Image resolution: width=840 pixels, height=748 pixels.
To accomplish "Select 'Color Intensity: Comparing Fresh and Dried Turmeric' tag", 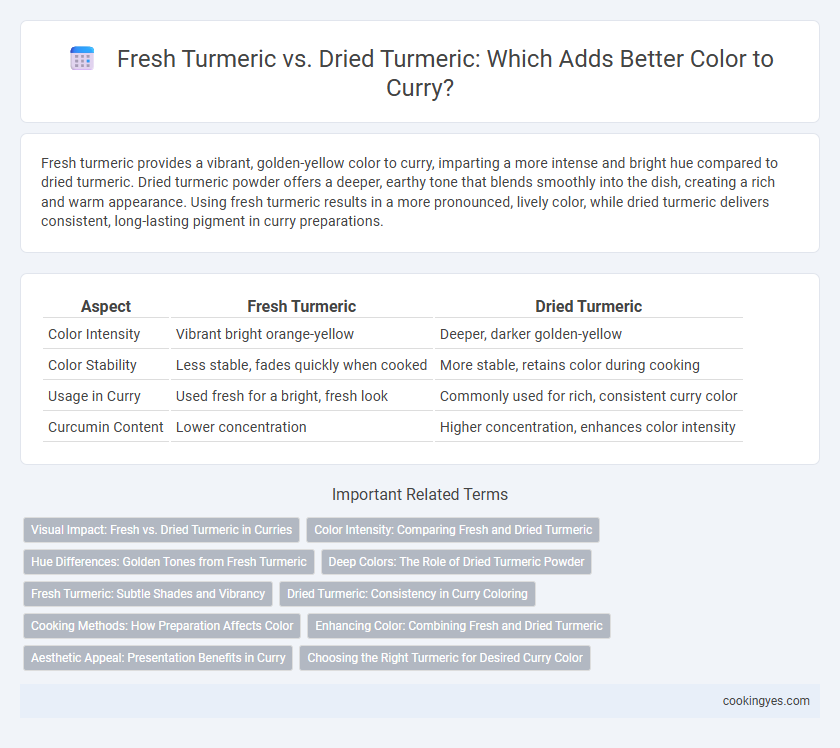I will 453,530.
